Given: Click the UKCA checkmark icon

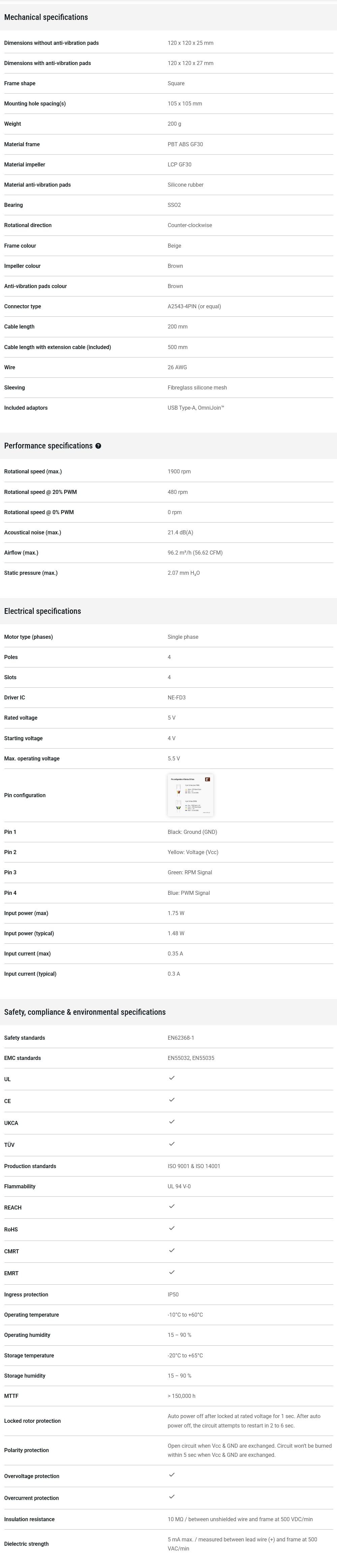Looking at the screenshot, I should pyautogui.click(x=172, y=1122).
